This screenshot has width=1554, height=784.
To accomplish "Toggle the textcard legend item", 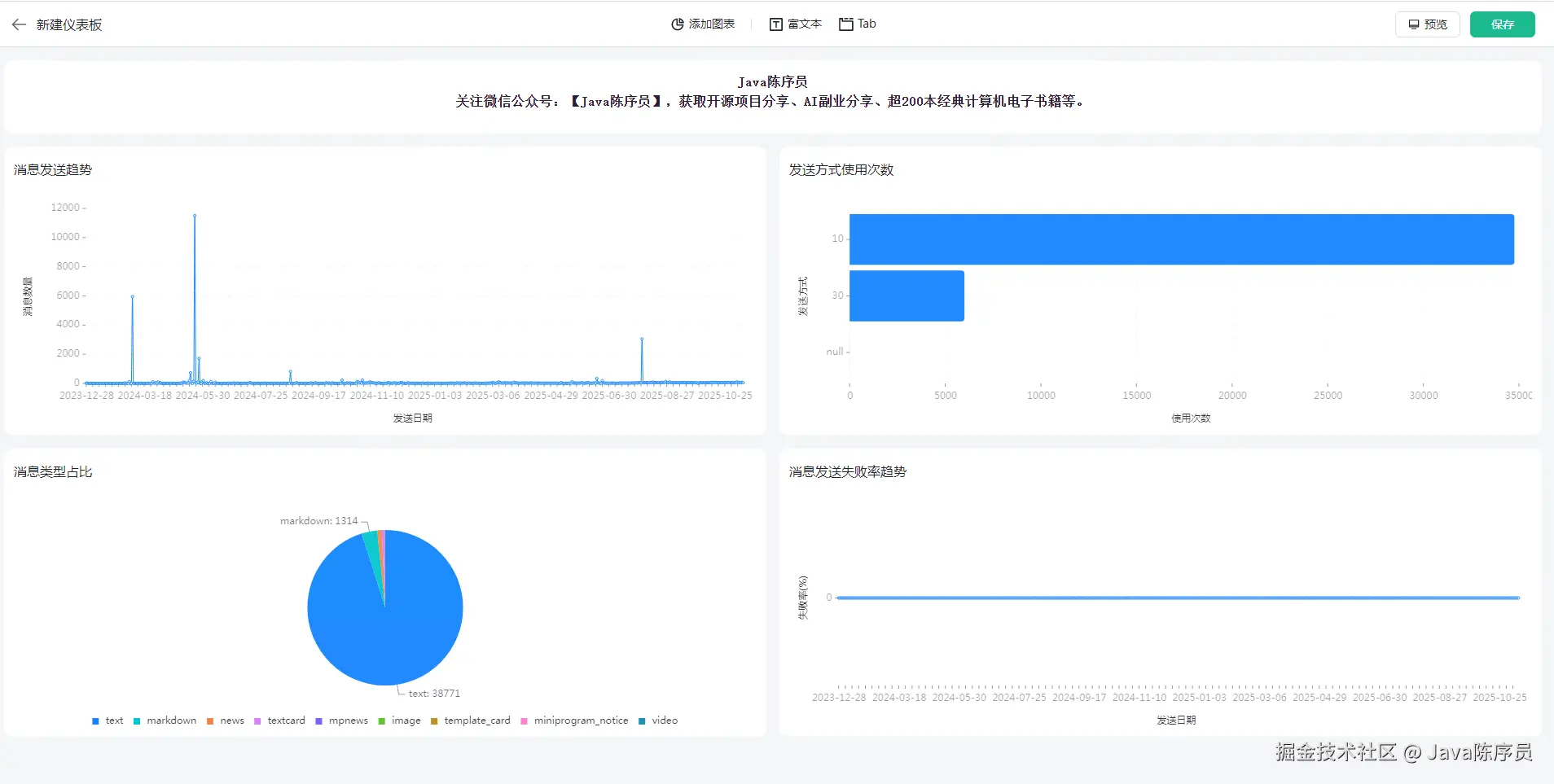I will tap(279, 720).
